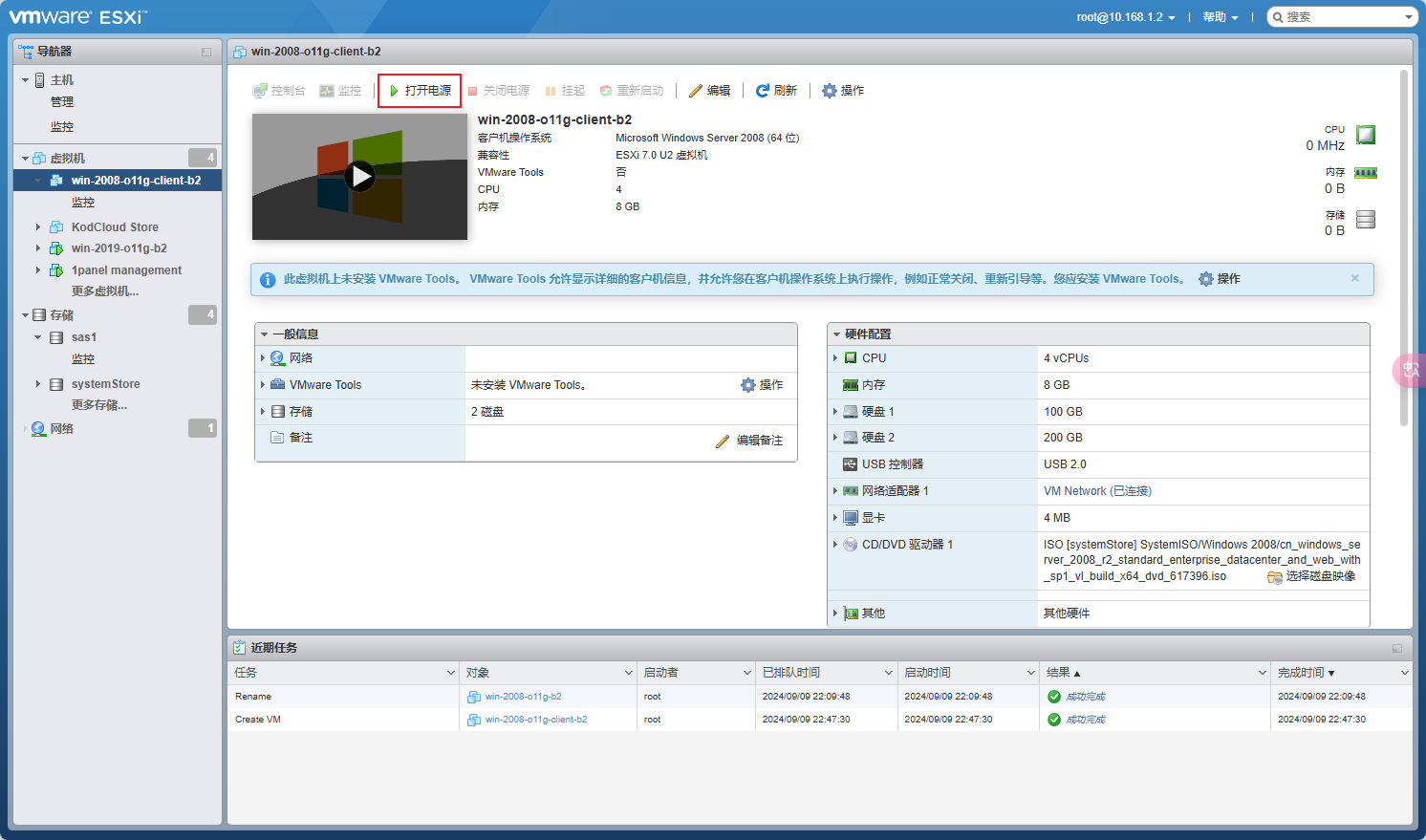Screen dimensions: 1426x840
Task: Expand the 其他 hardware row
Action: pos(834,614)
